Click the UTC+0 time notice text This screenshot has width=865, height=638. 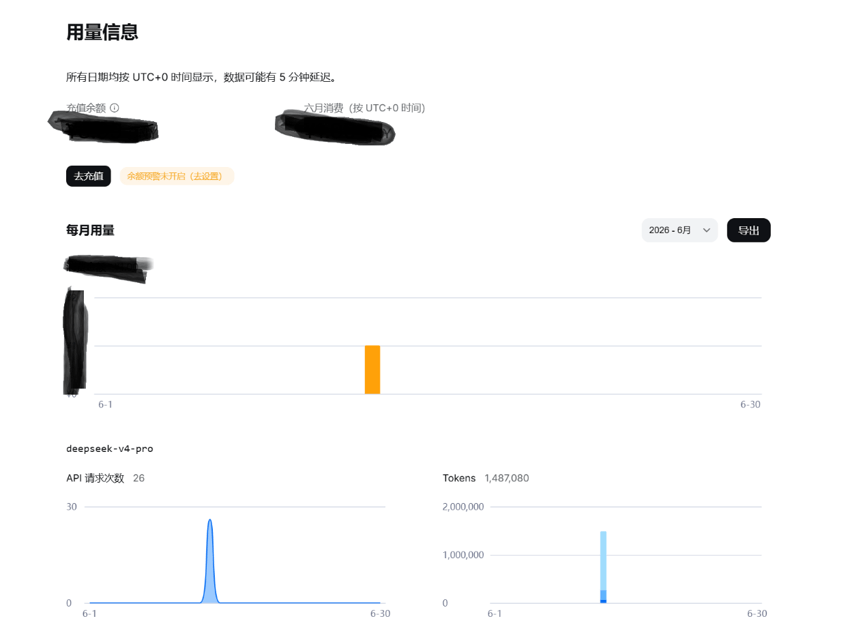tap(201, 77)
